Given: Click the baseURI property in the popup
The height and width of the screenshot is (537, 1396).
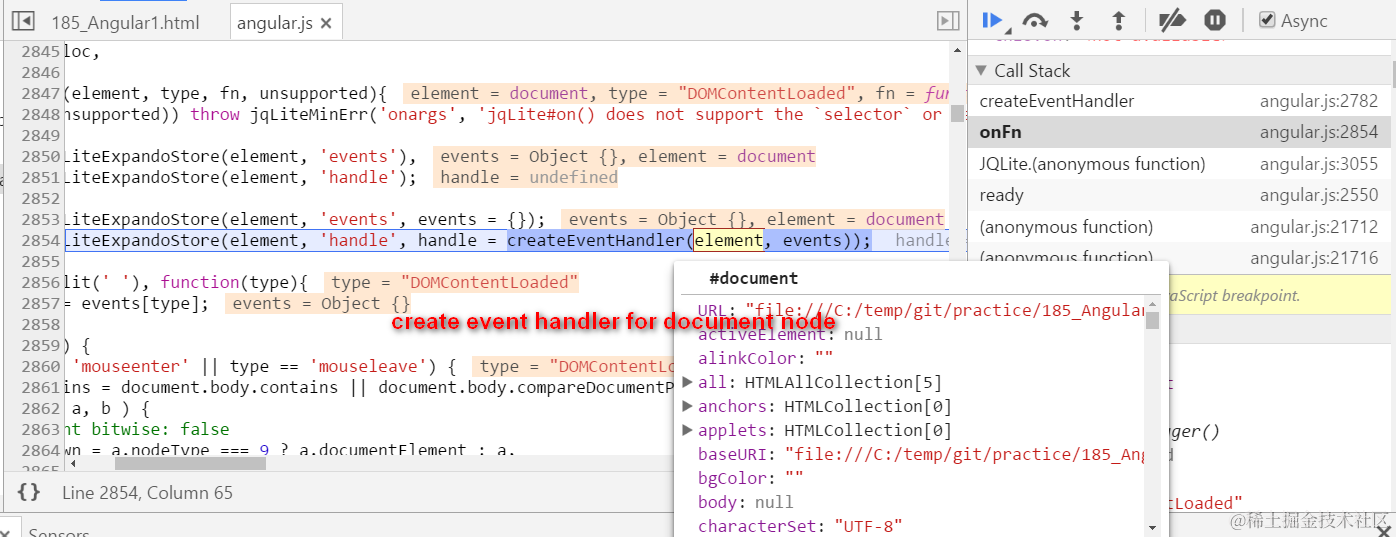Looking at the screenshot, I should (921, 454).
